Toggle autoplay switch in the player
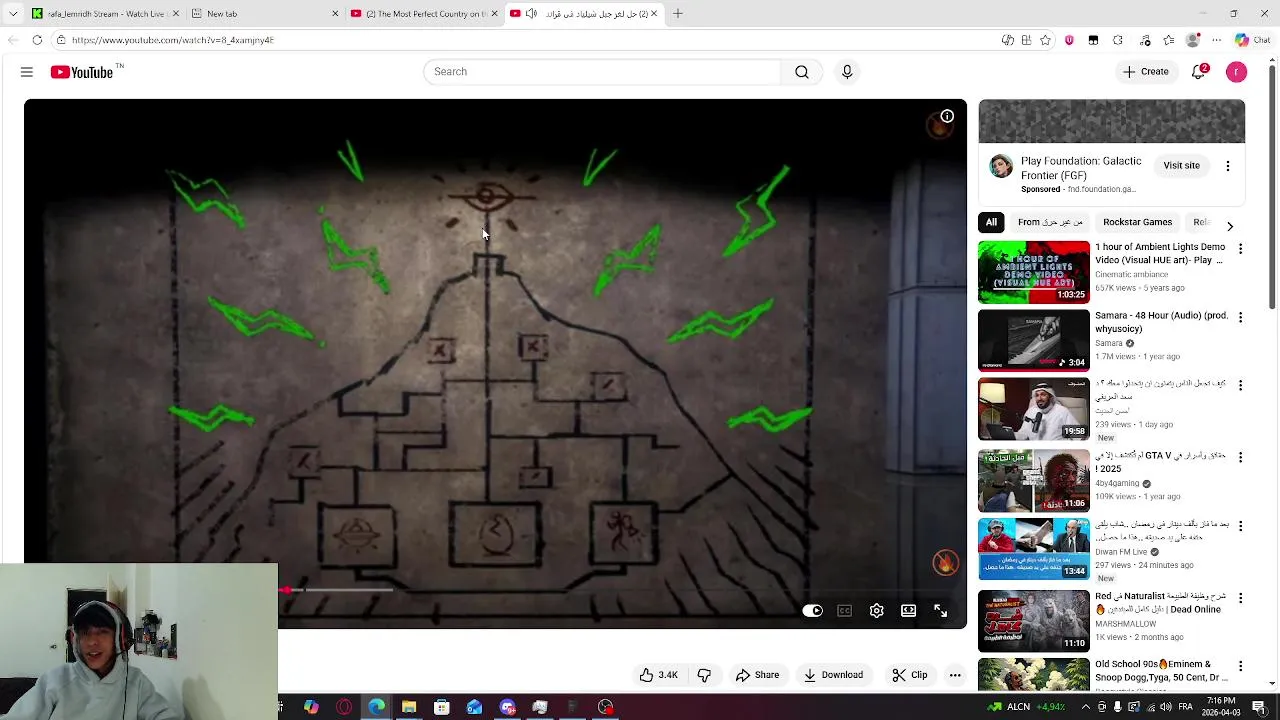Image resolution: width=1280 pixels, height=720 pixels. click(x=812, y=611)
